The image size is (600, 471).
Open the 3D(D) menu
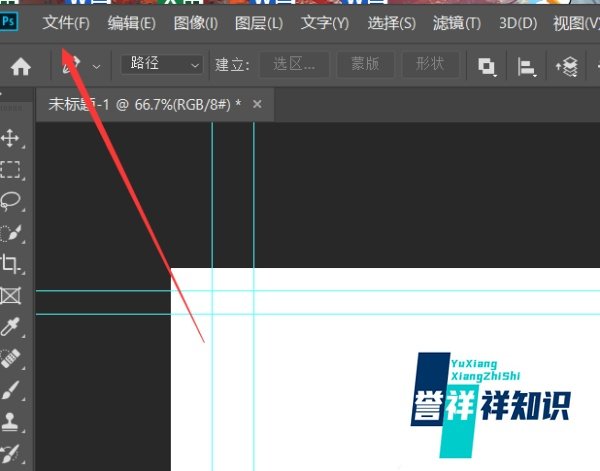(x=518, y=23)
